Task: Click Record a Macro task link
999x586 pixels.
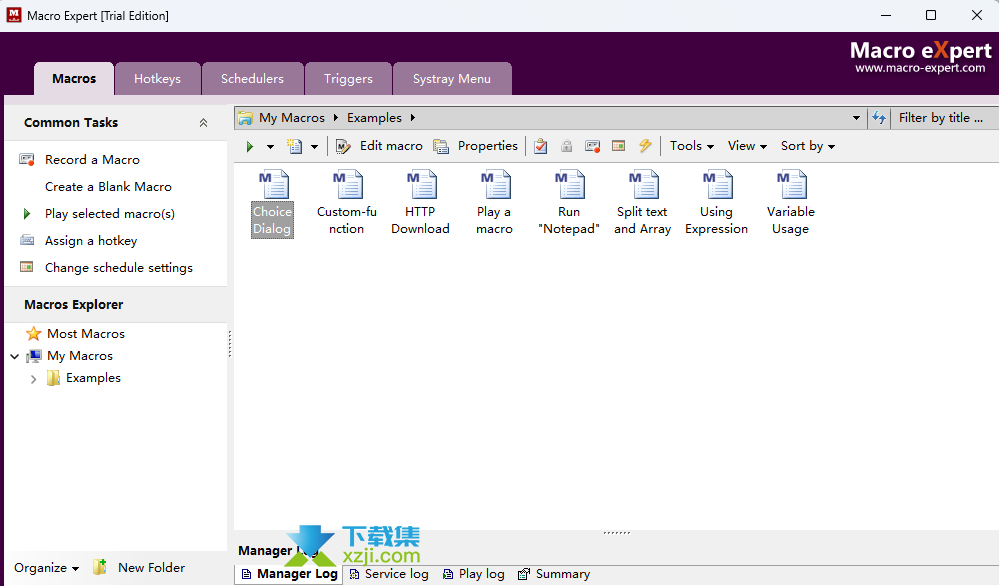Action: [92, 160]
